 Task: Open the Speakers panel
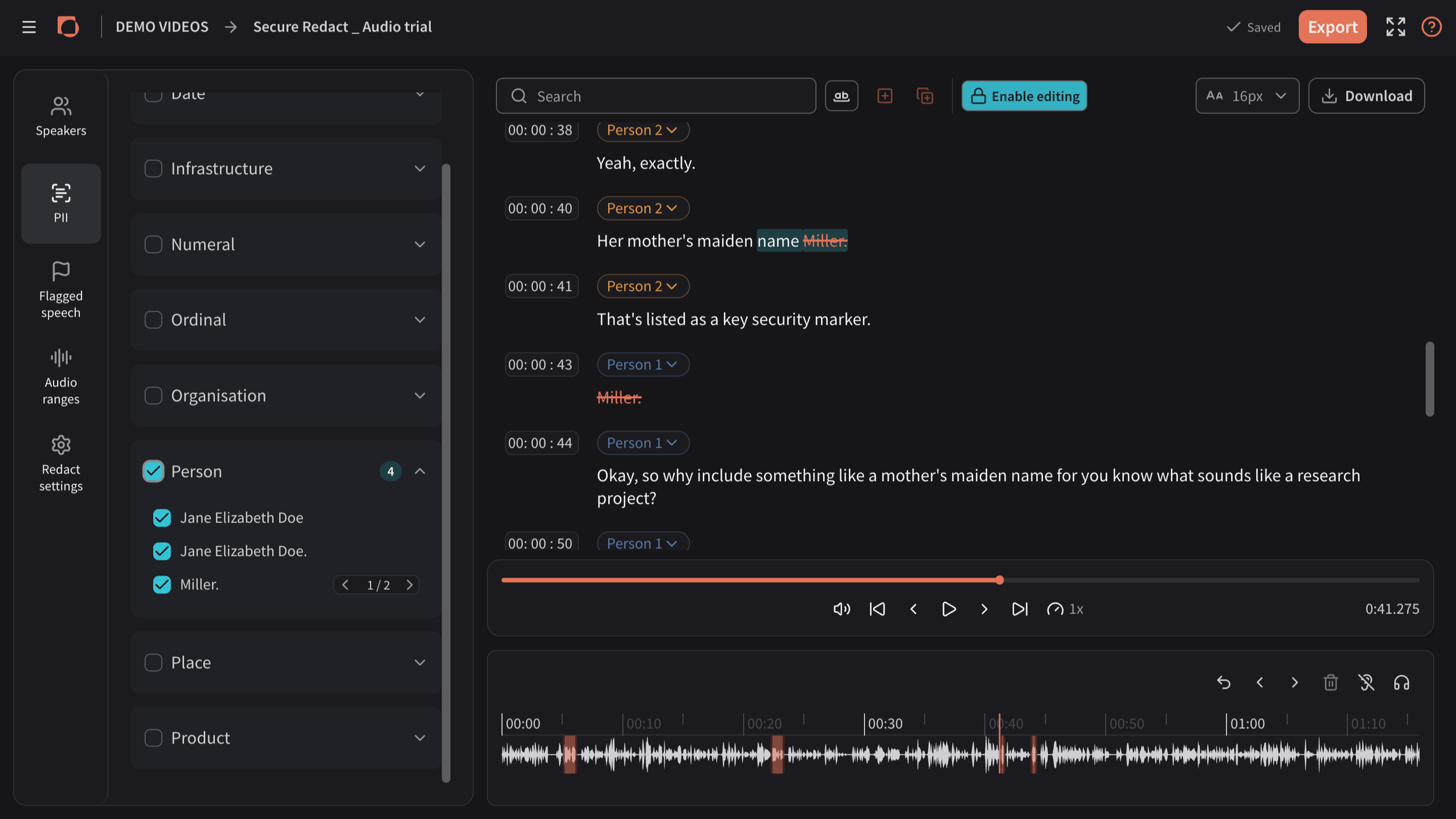pos(61,117)
